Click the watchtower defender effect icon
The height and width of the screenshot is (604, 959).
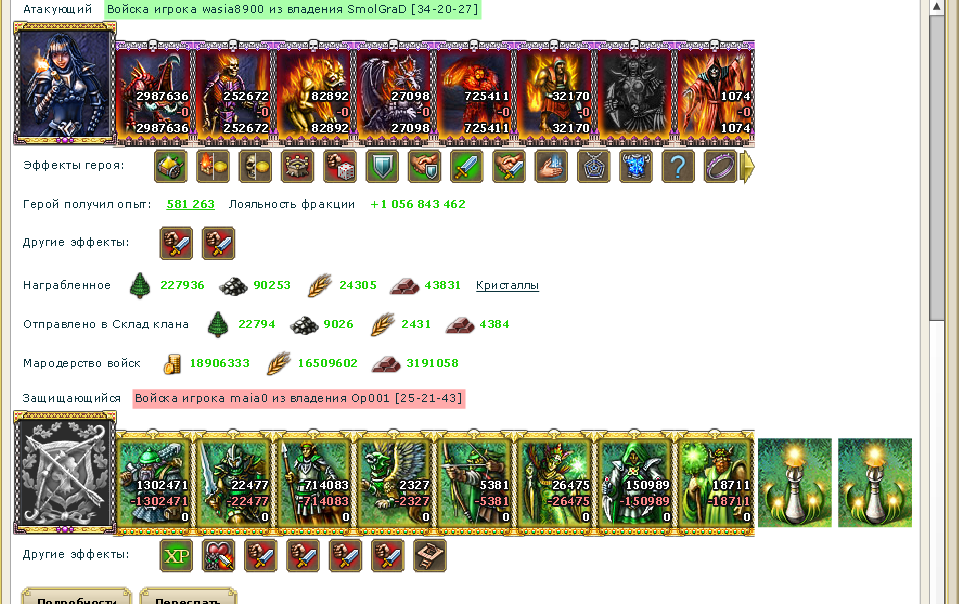point(430,555)
